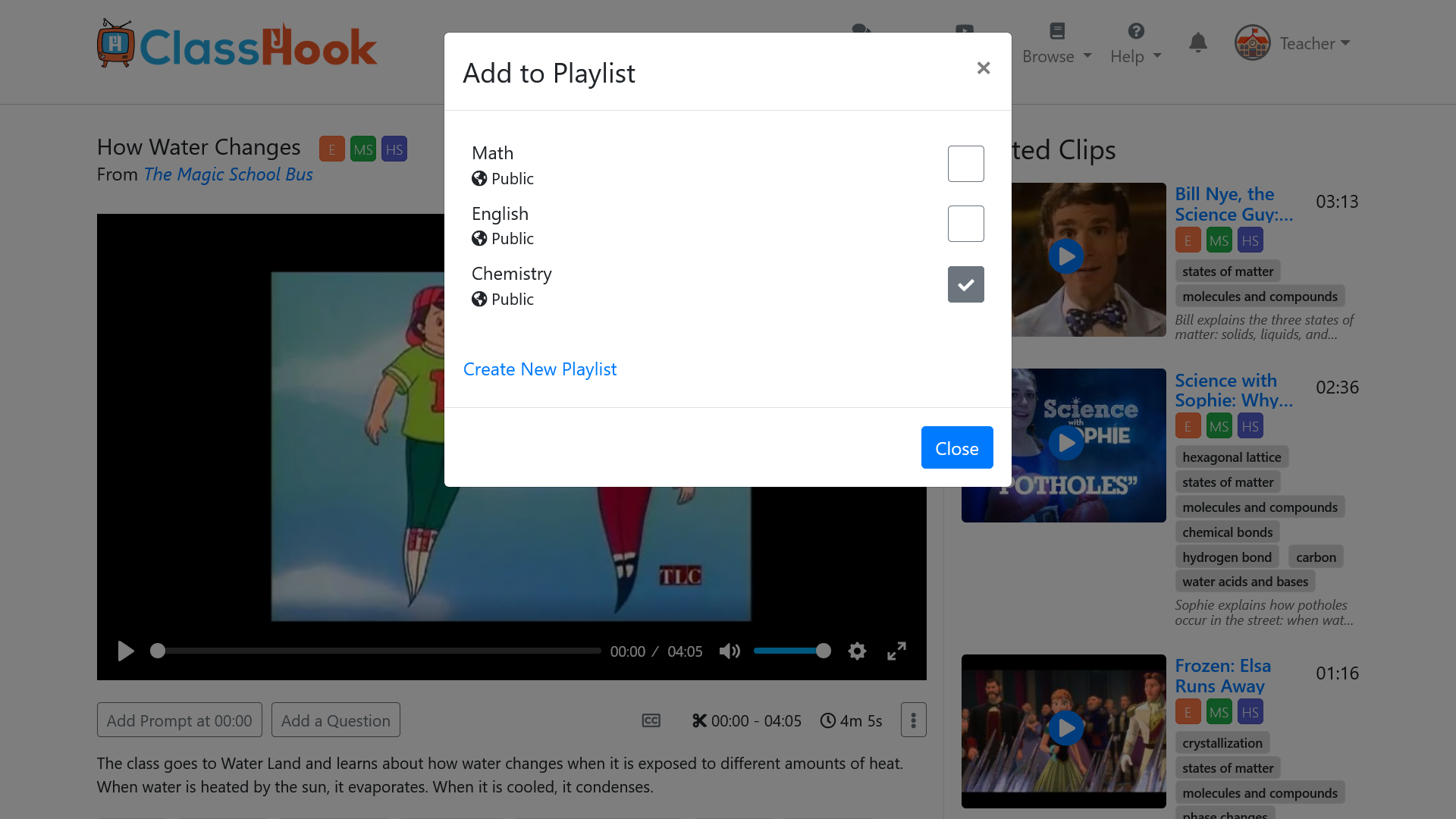Check the English playlist checkbox
Image resolution: width=1456 pixels, height=819 pixels.
(x=965, y=224)
